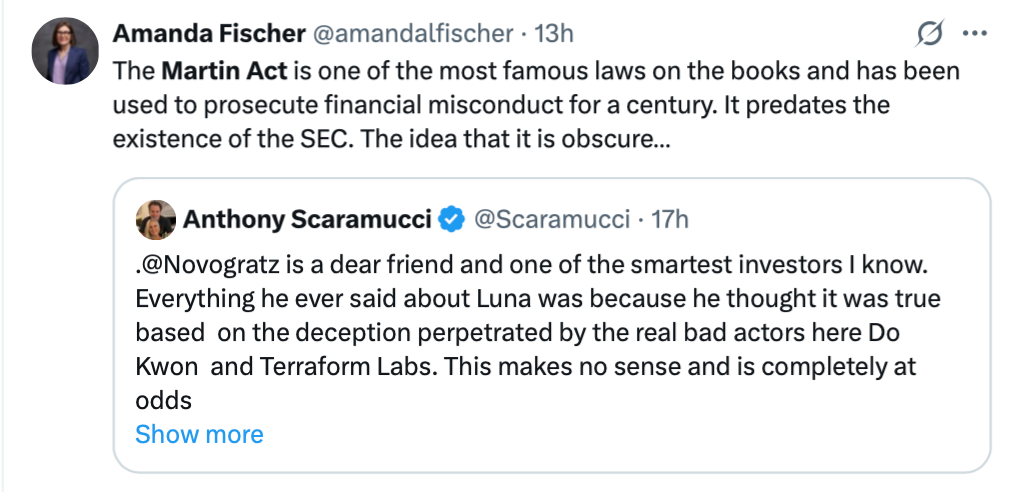Open the 13h timestamp link
This screenshot has width=1015, height=492.
point(553,33)
